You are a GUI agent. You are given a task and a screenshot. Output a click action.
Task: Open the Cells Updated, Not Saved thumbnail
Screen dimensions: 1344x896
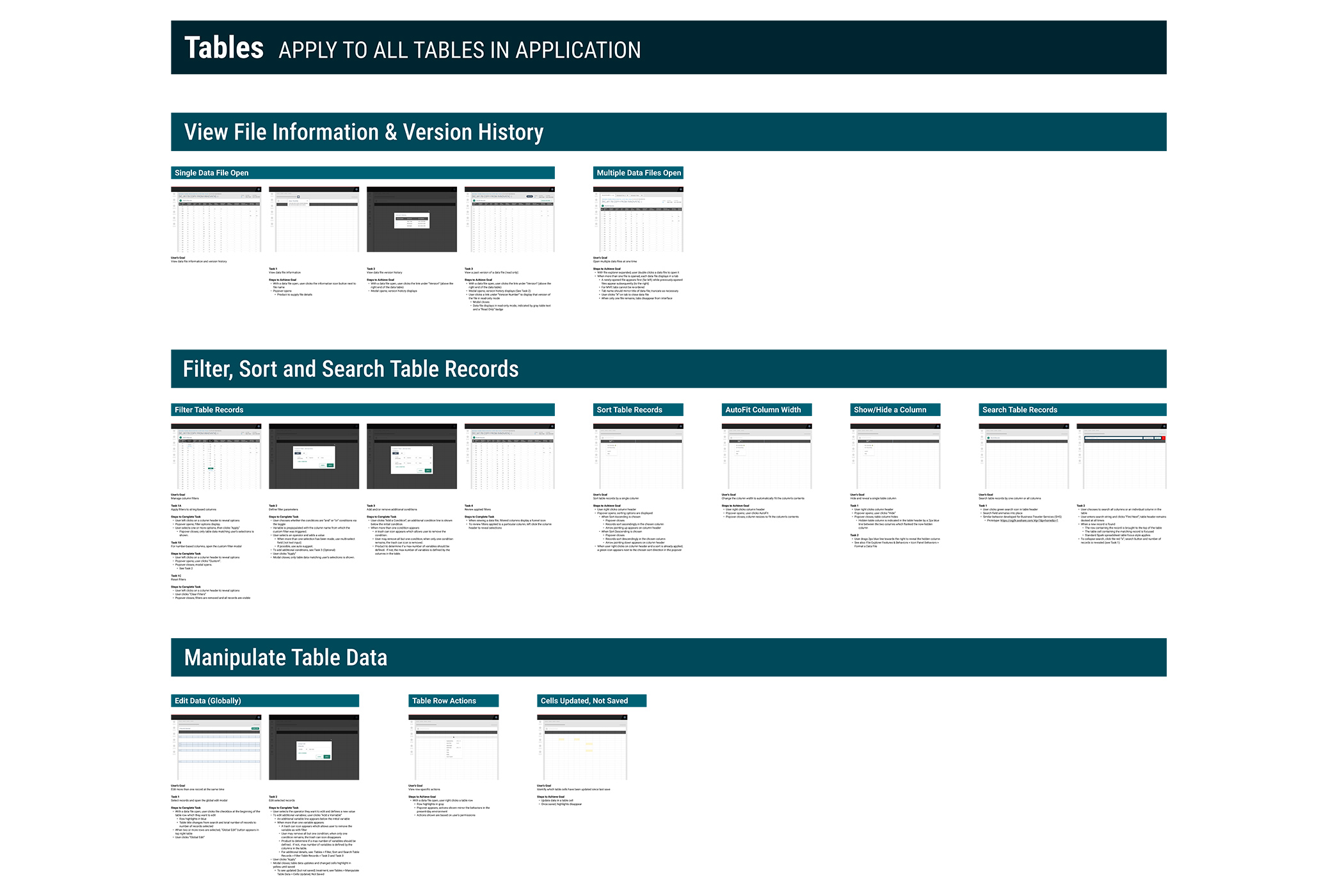(x=582, y=748)
